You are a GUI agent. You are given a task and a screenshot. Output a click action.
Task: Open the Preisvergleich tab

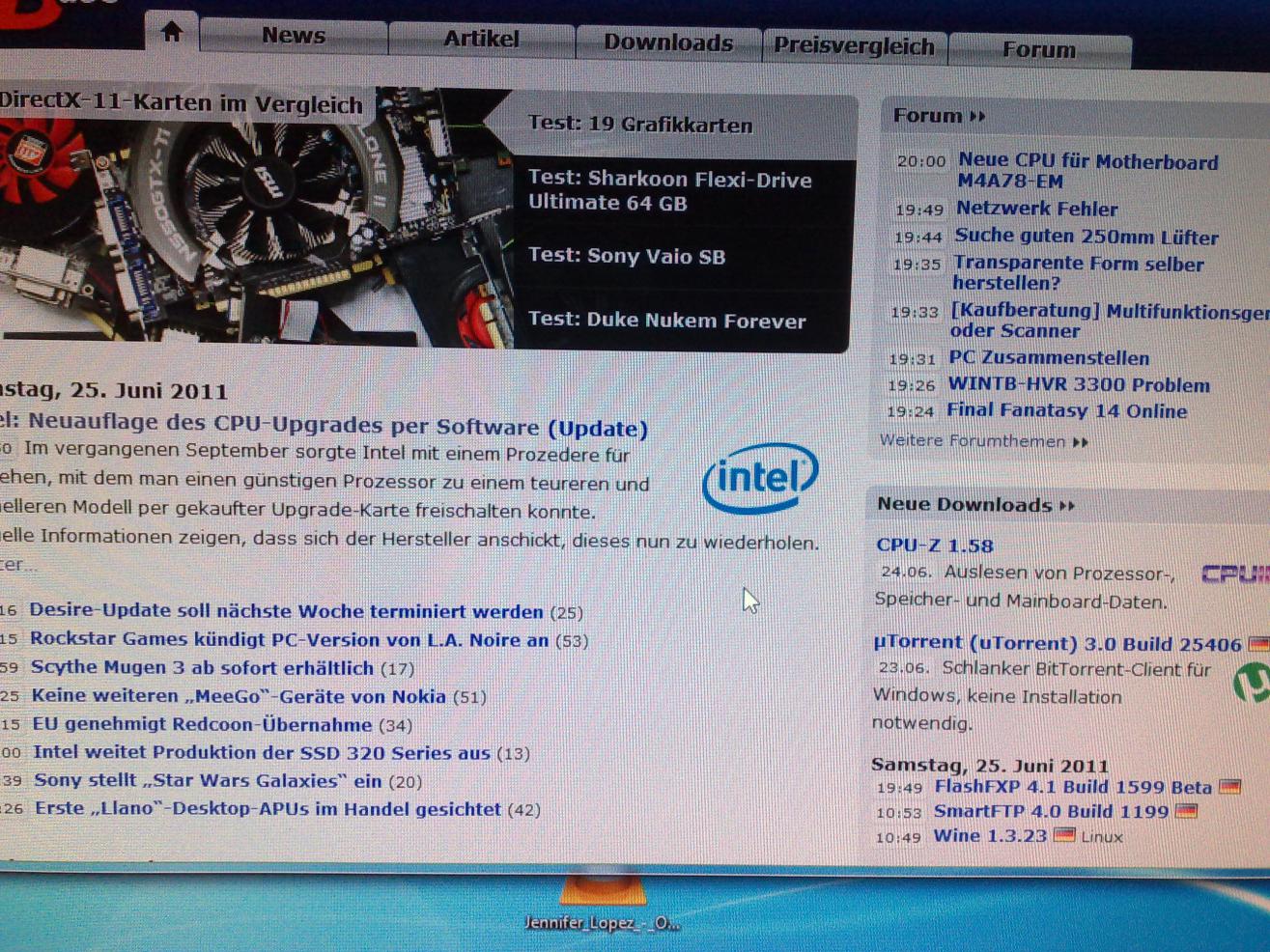click(854, 46)
